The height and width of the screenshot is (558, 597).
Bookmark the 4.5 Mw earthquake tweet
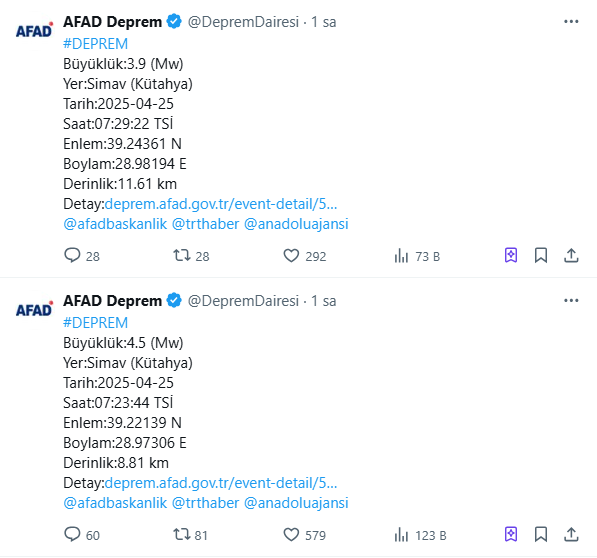(541, 534)
